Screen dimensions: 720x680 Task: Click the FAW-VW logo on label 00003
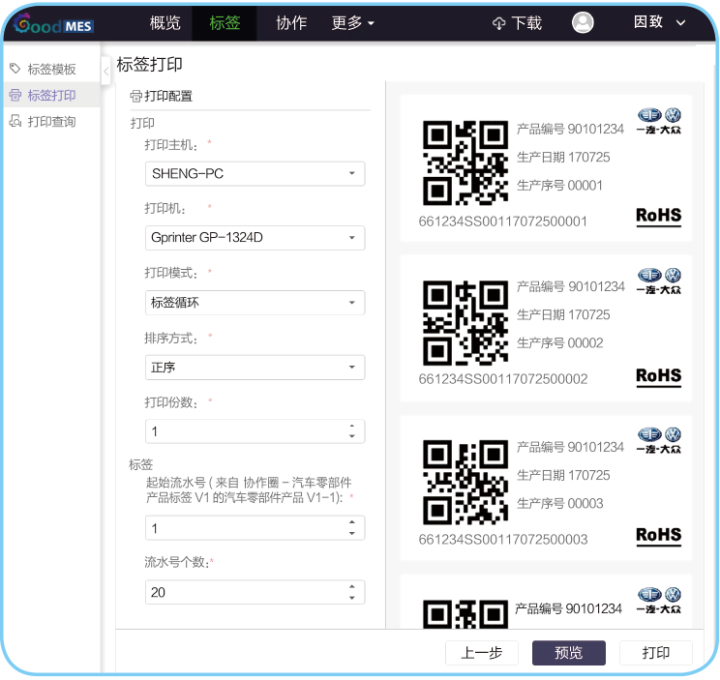[x=659, y=441]
